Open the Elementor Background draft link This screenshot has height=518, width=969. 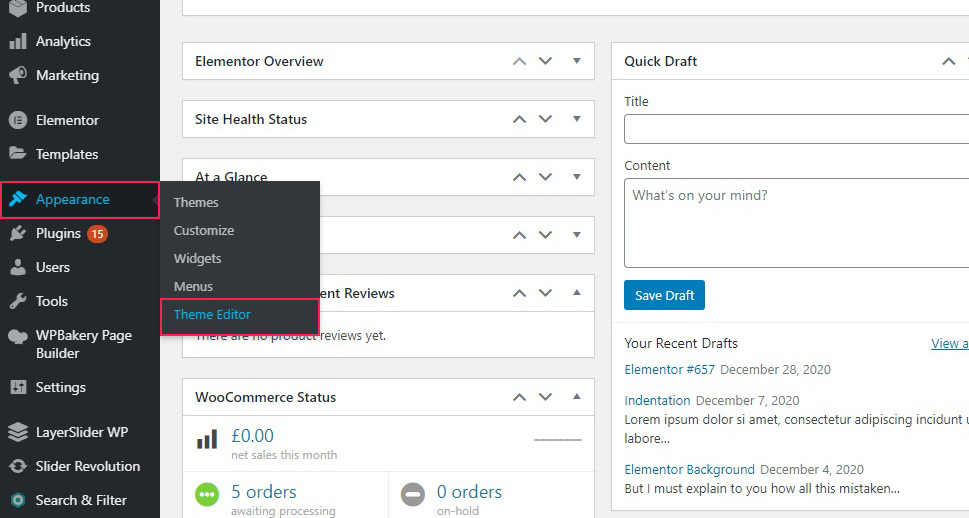[689, 470]
